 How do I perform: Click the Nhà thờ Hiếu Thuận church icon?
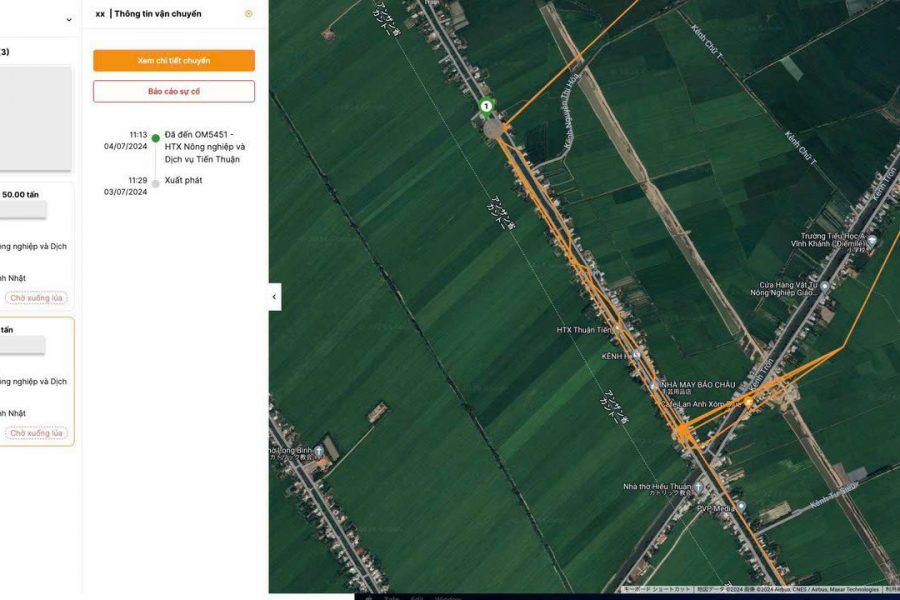[699, 487]
